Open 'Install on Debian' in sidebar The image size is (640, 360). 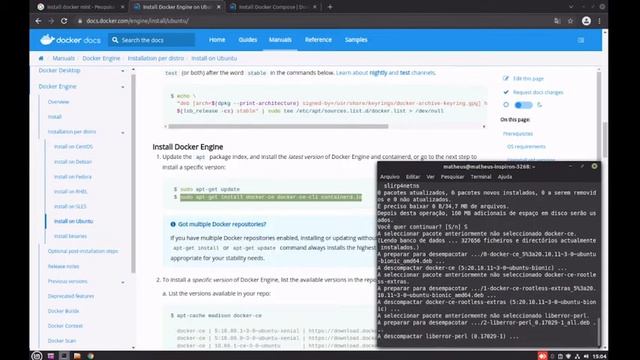73,162
